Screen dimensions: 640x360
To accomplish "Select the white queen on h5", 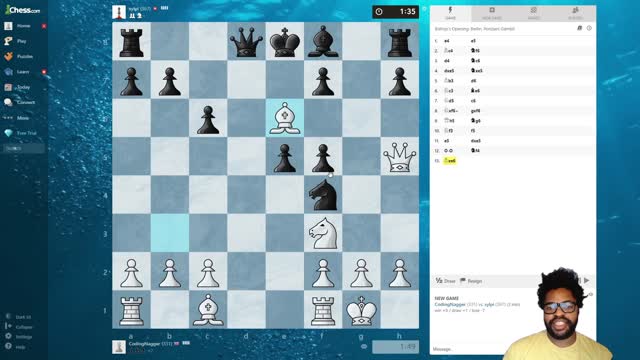I will pos(400,156).
